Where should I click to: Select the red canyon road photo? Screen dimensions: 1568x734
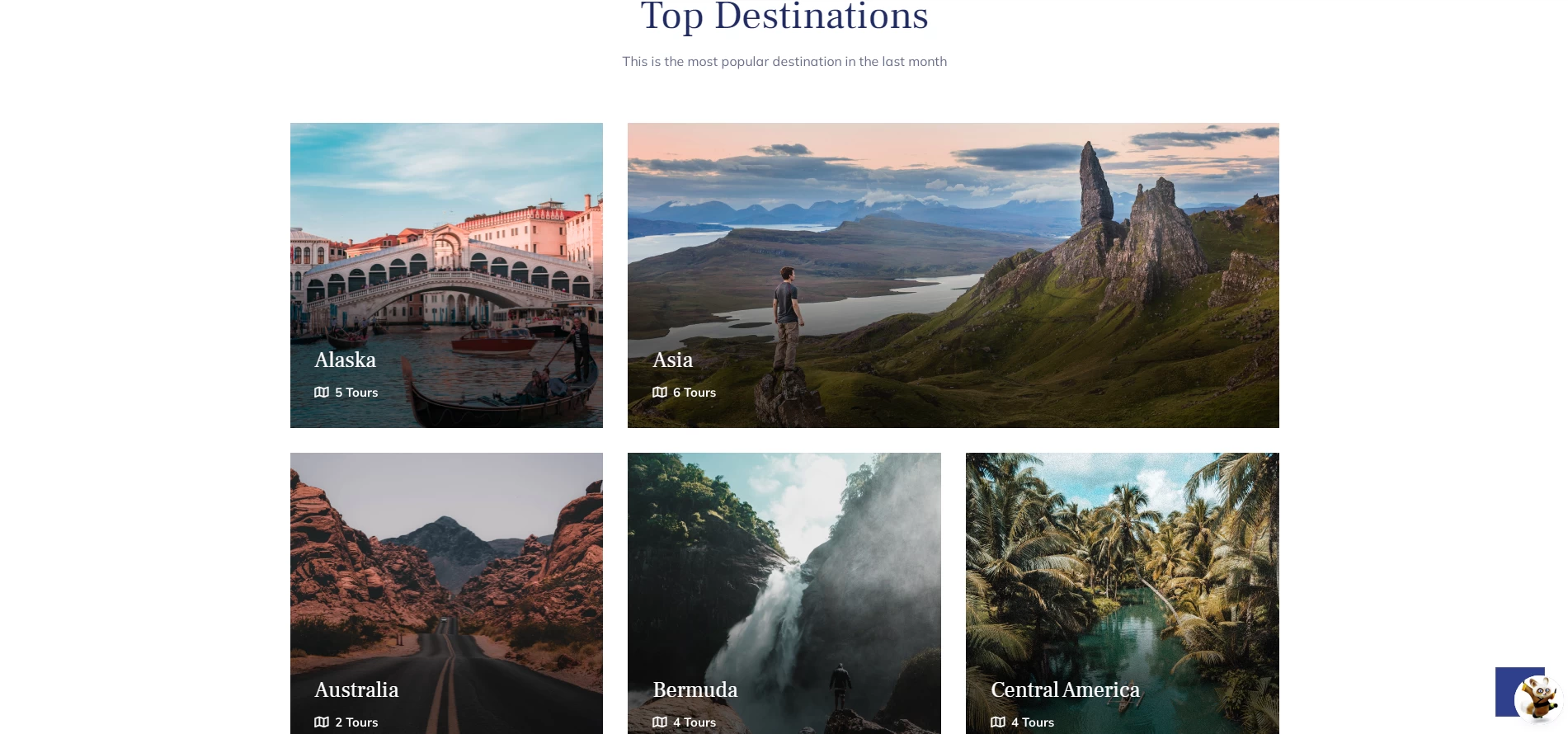coord(446,593)
